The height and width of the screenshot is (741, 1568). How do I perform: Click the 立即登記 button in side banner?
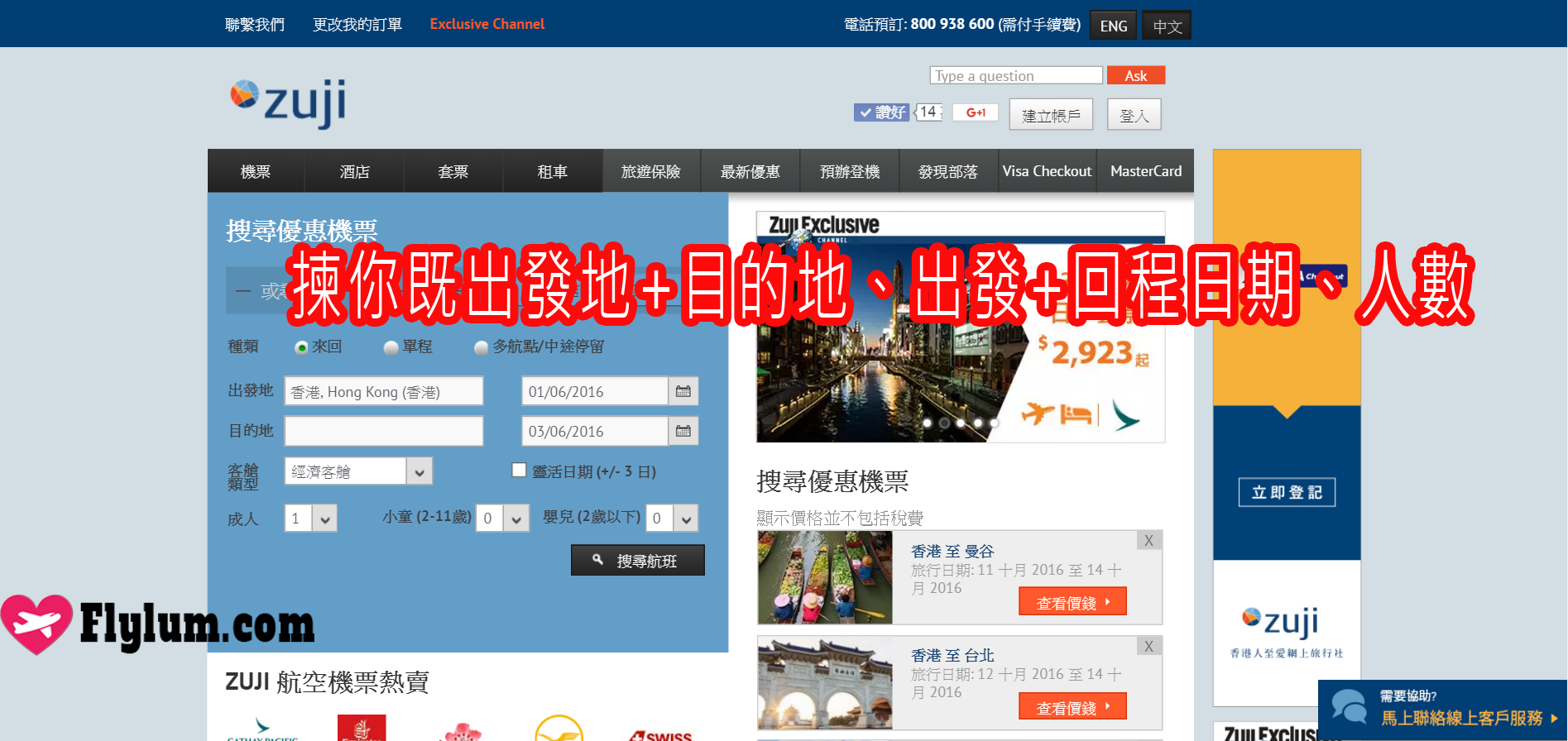[1287, 492]
